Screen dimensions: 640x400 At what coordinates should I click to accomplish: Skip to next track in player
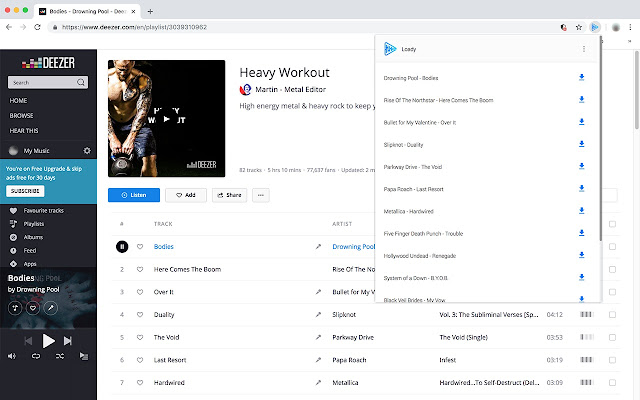point(68,340)
